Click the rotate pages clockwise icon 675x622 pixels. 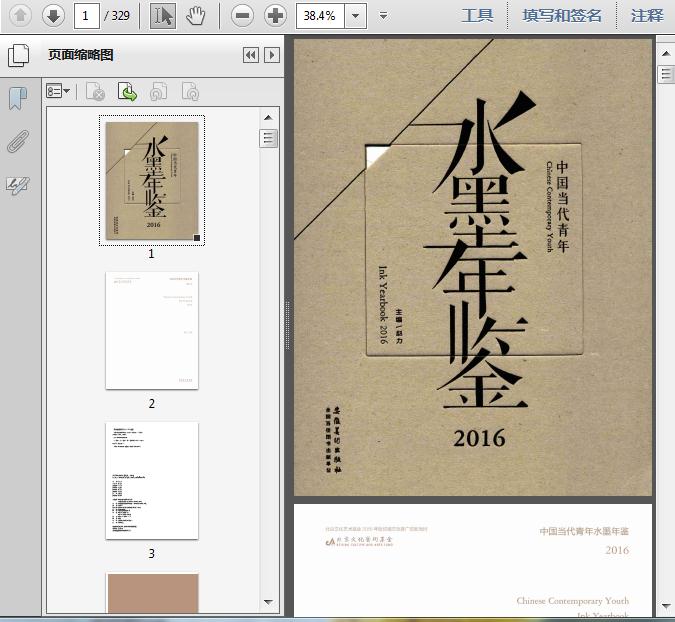coord(190,92)
